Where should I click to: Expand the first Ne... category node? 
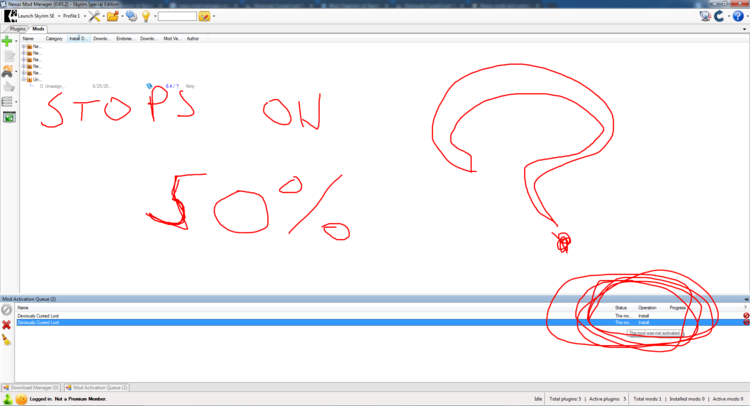click(23, 47)
